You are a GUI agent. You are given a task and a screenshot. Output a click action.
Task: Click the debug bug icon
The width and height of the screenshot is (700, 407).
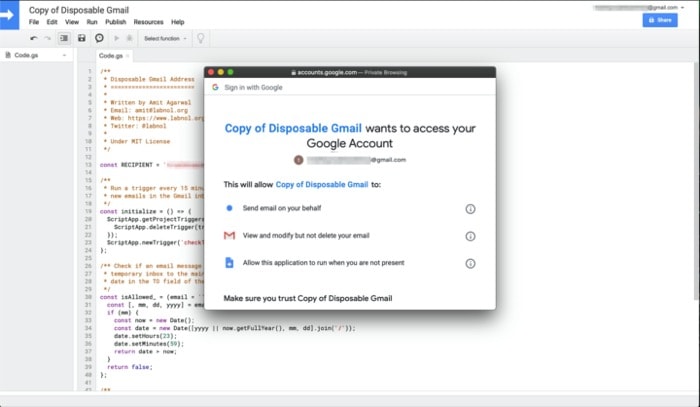tap(129, 38)
